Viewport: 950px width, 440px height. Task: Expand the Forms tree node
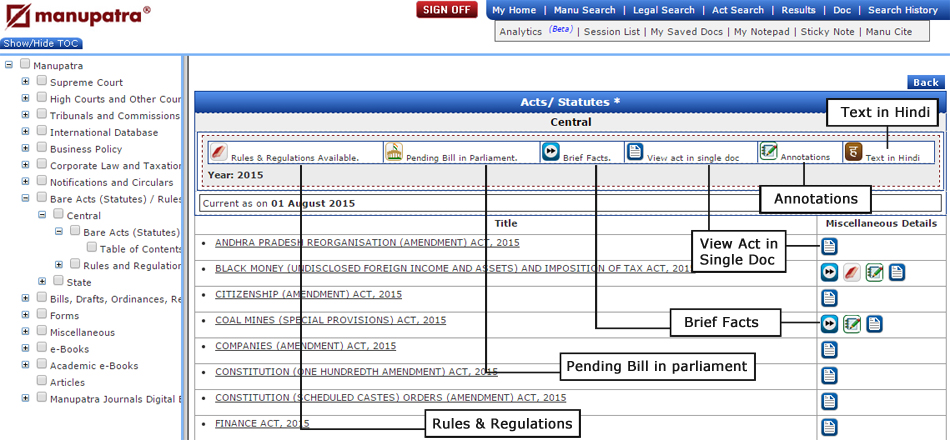point(25,315)
